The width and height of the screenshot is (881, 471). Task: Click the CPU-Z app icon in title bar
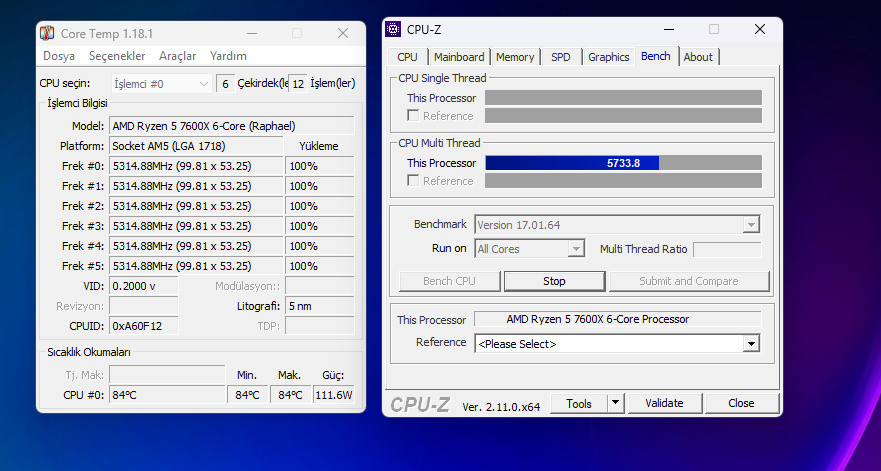pyautogui.click(x=393, y=29)
